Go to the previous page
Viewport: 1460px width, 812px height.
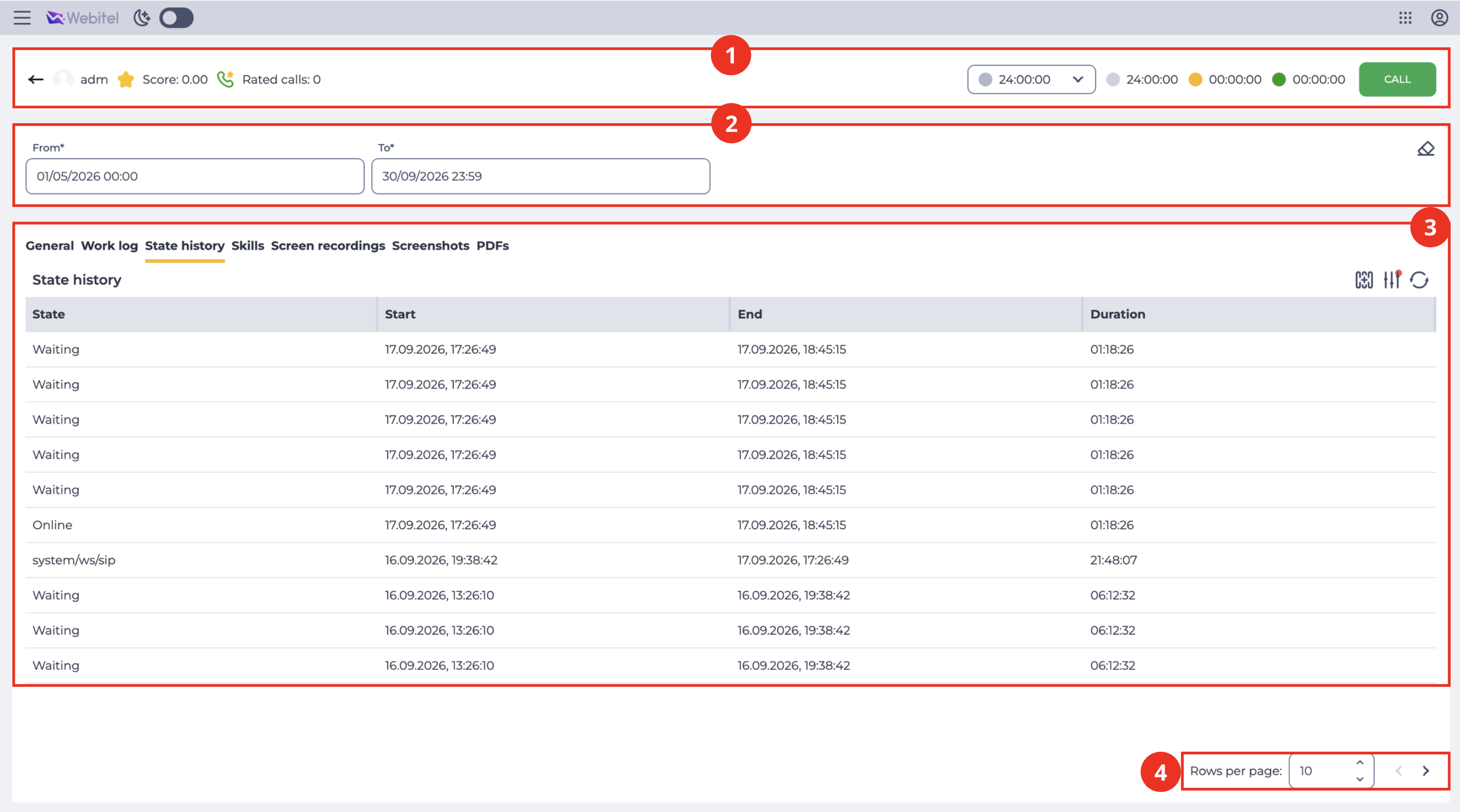[x=1399, y=771]
